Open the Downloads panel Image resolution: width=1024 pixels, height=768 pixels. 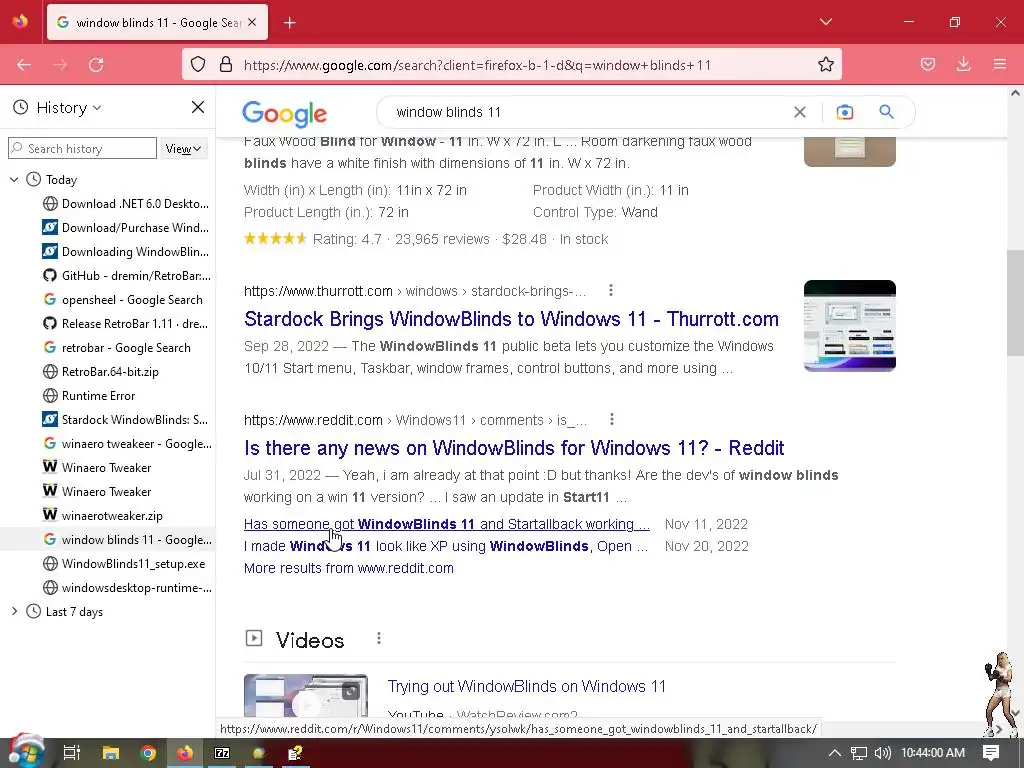[x=963, y=65]
